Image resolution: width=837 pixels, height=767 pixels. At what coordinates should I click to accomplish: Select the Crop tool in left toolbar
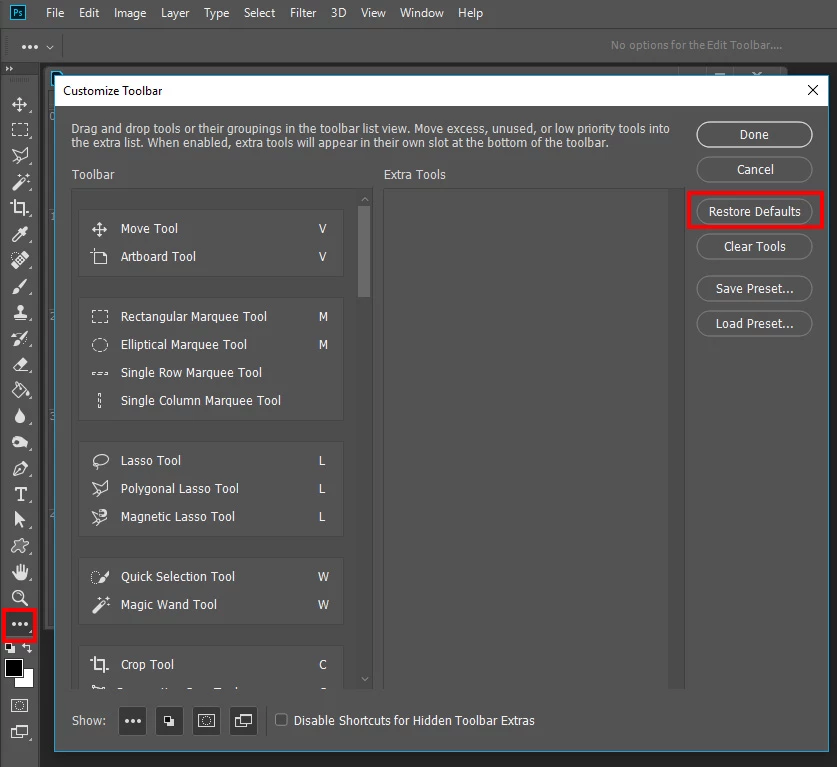(x=20, y=208)
